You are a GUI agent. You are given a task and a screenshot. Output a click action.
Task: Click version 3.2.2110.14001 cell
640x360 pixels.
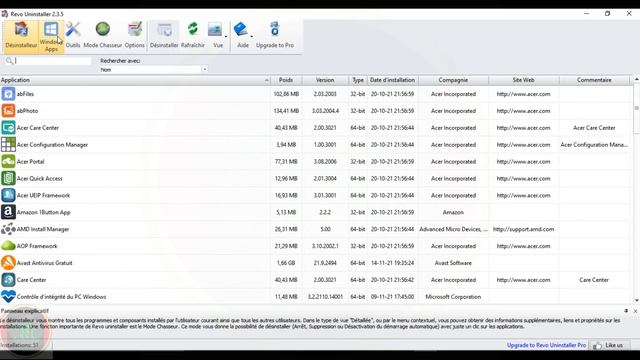coord(325,297)
